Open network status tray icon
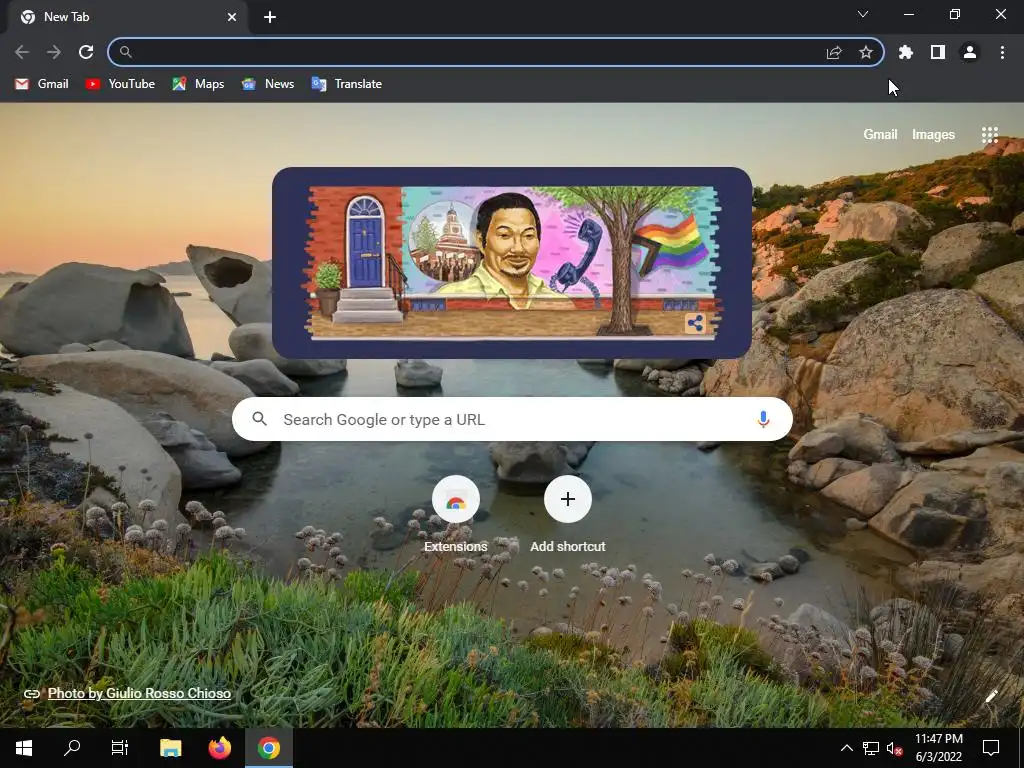Screen dimensions: 1024x768 (x=871, y=748)
